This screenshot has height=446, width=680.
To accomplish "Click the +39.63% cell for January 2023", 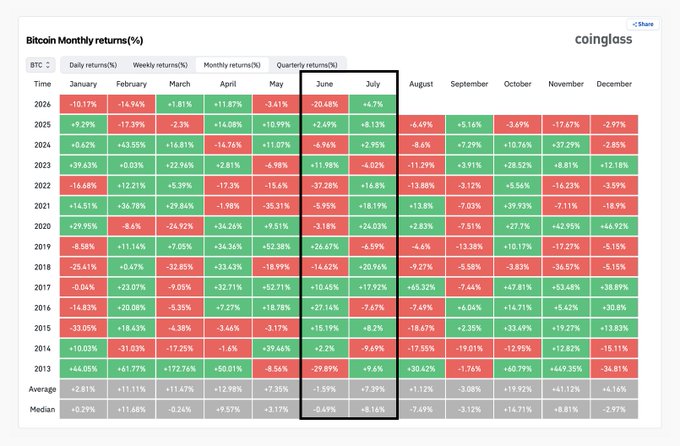I will point(83,165).
